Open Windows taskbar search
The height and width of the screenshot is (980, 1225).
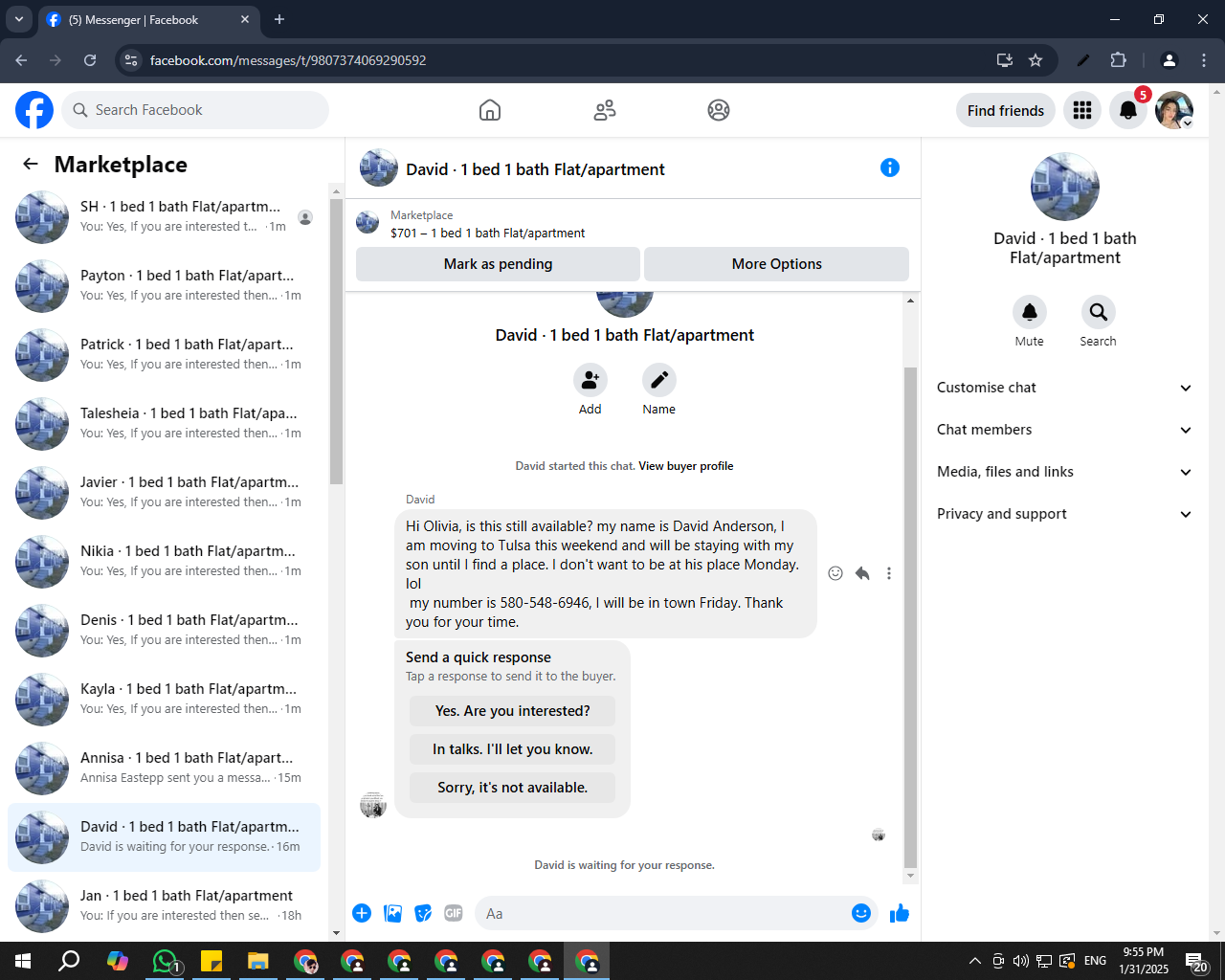coord(69,961)
